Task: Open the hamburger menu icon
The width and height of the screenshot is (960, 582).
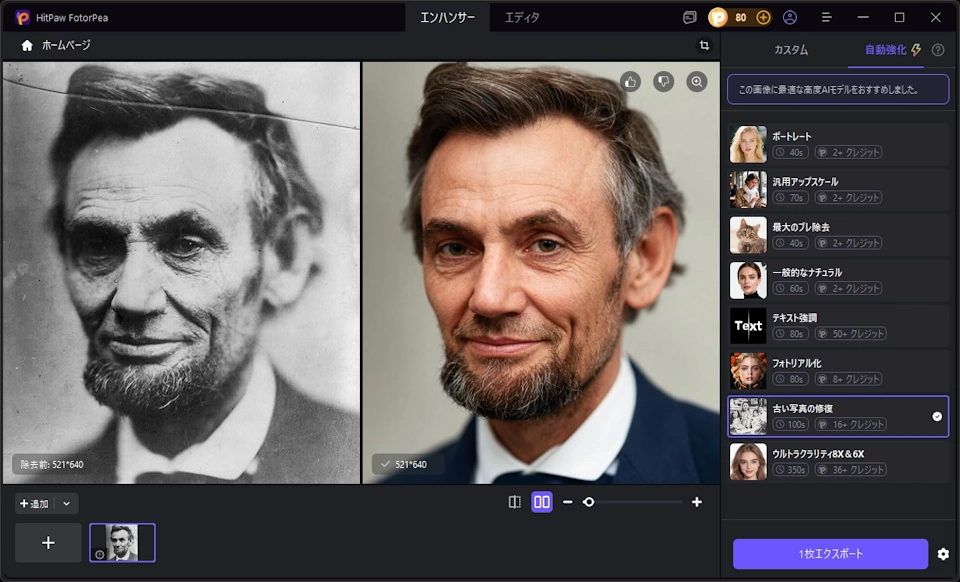Action: point(827,18)
